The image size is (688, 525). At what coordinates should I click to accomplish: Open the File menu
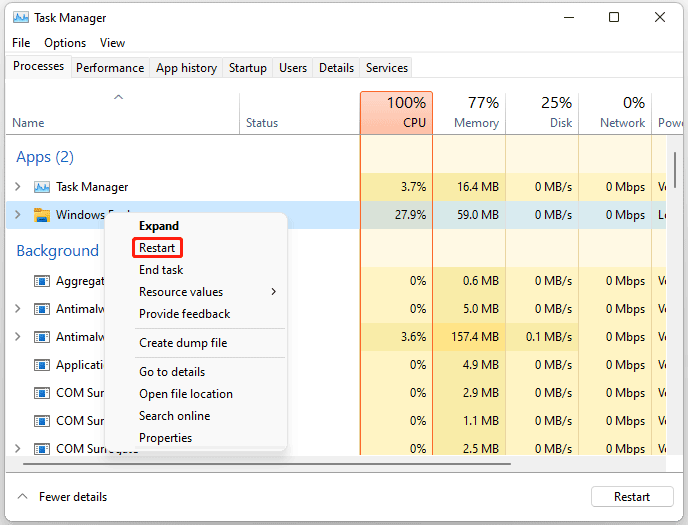(x=21, y=43)
